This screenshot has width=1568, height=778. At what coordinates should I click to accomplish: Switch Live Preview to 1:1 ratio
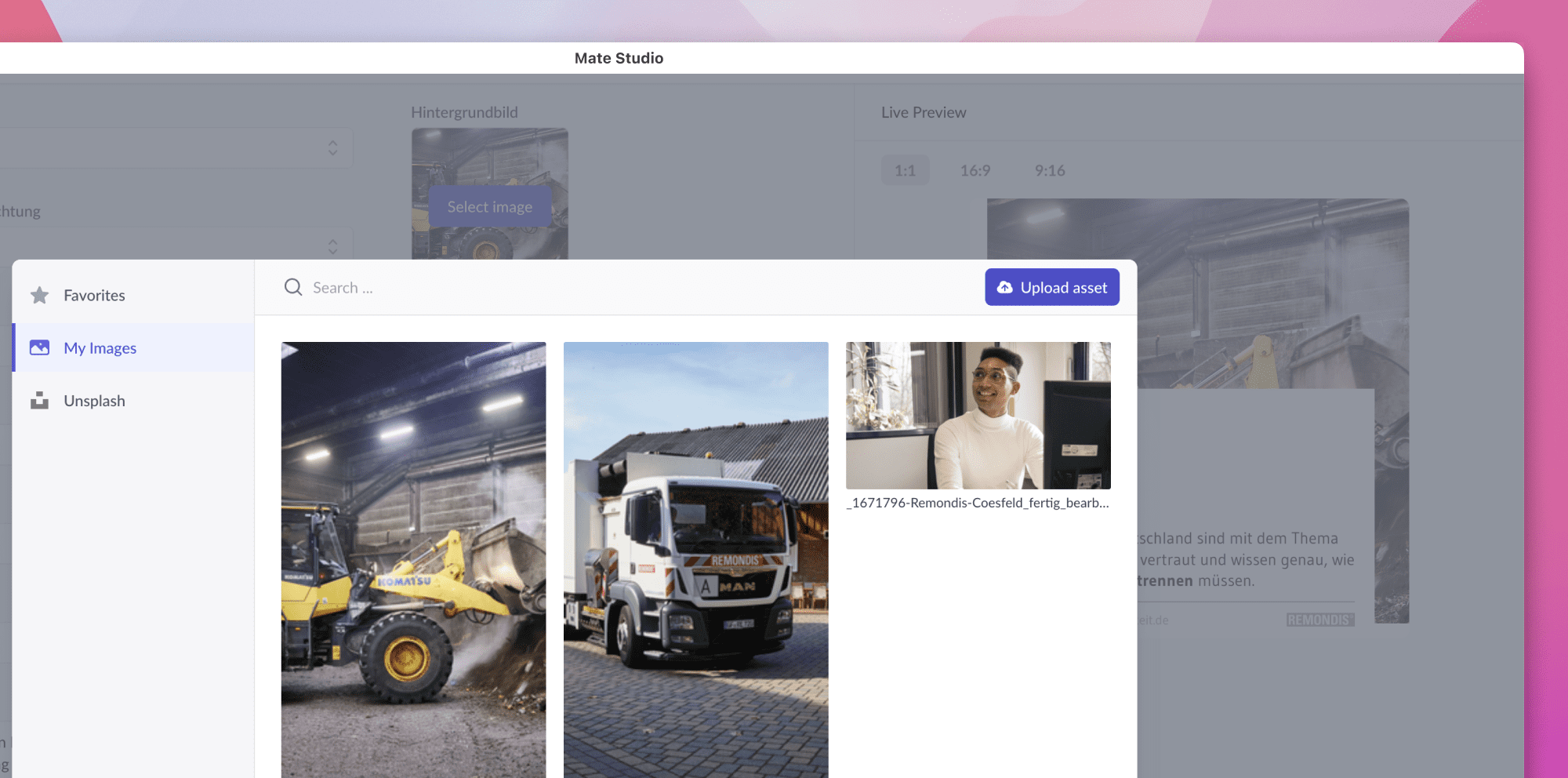tap(906, 170)
